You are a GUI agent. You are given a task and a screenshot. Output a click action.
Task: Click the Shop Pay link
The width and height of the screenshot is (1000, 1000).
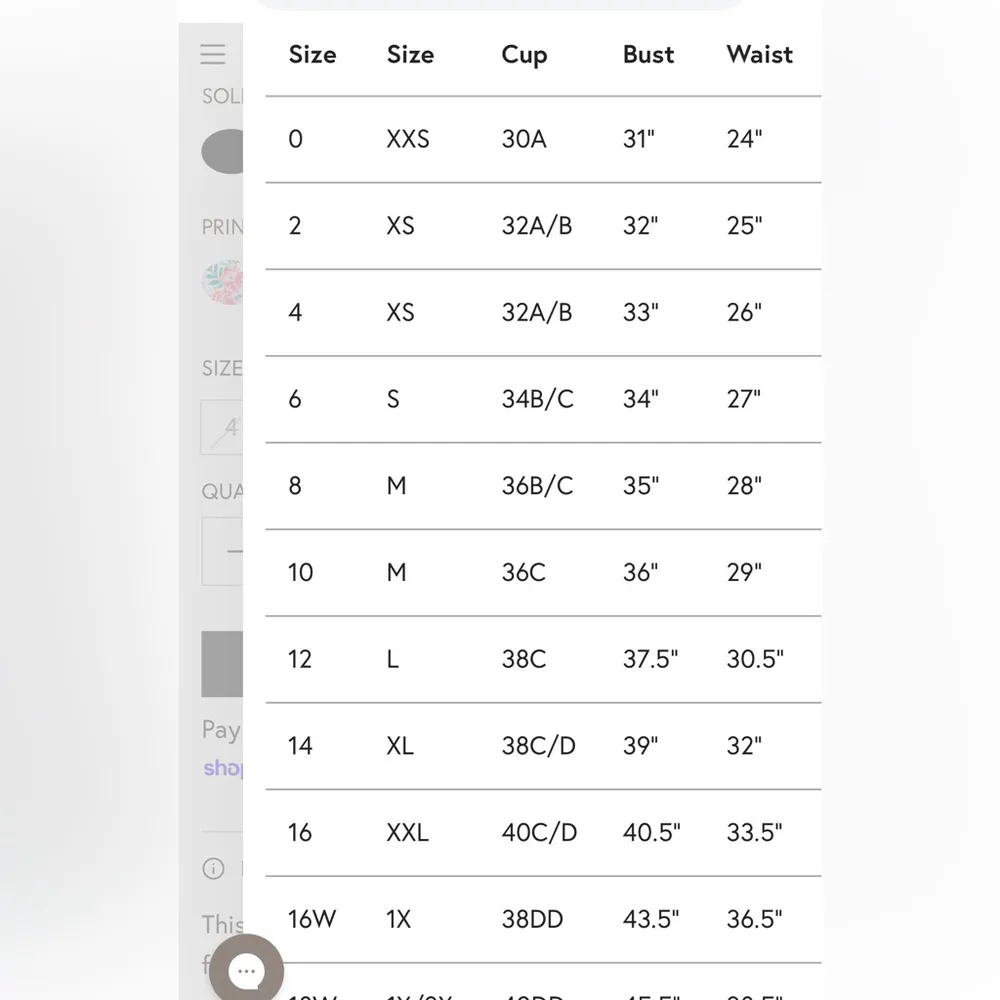[x=222, y=768]
